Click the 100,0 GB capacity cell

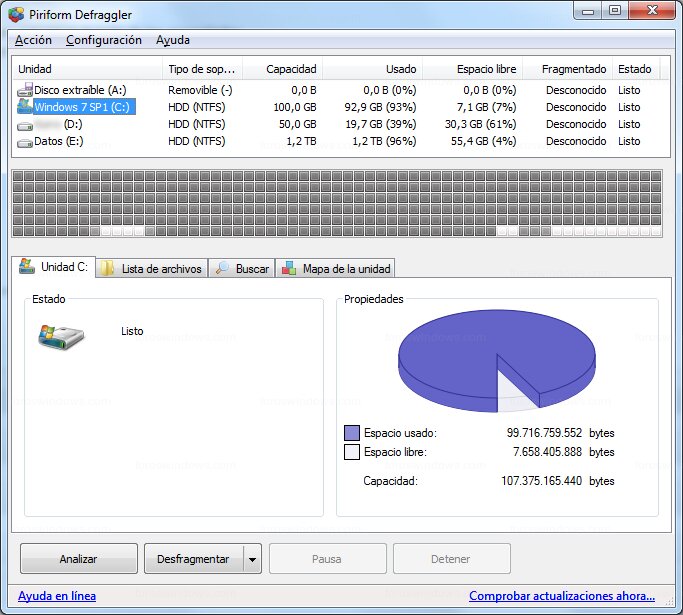(x=295, y=107)
